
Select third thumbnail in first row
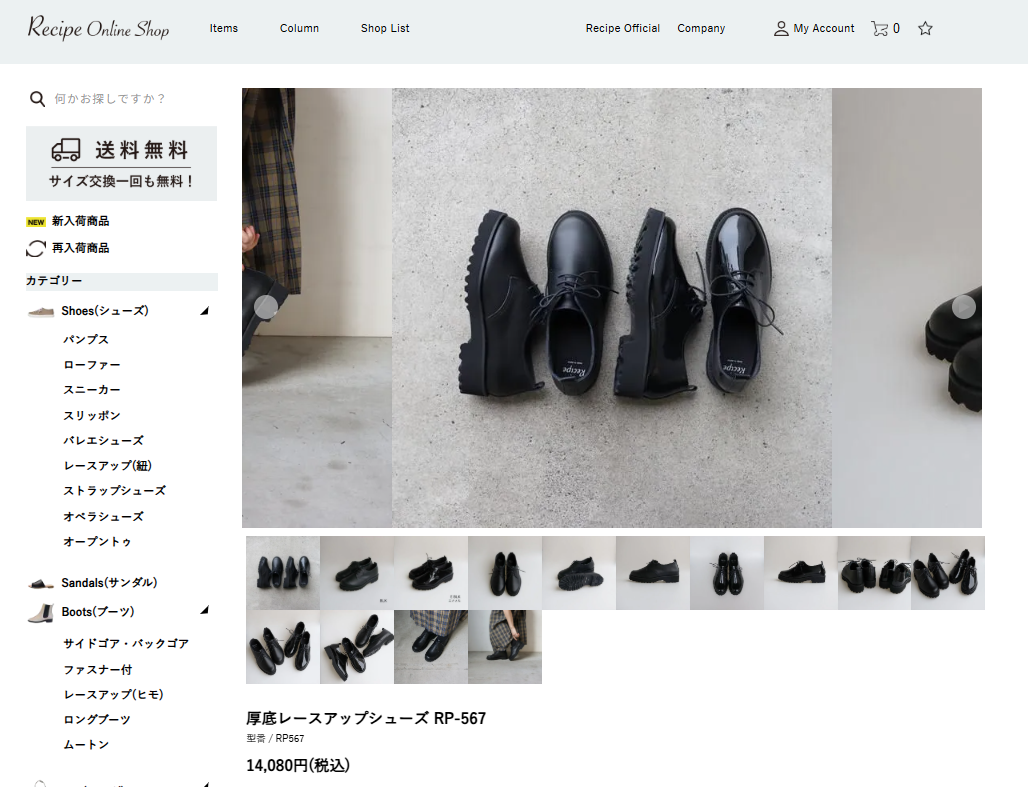pos(431,573)
